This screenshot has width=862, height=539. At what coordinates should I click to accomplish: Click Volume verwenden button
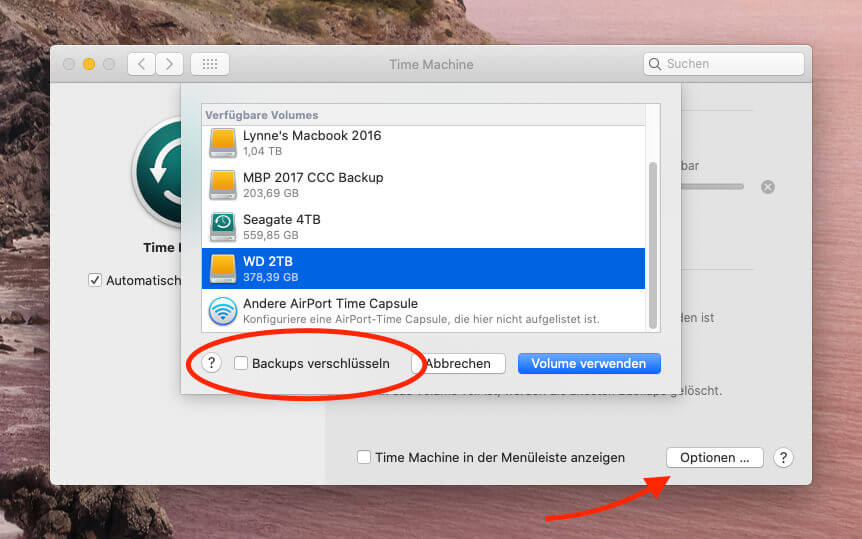coord(589,364)
